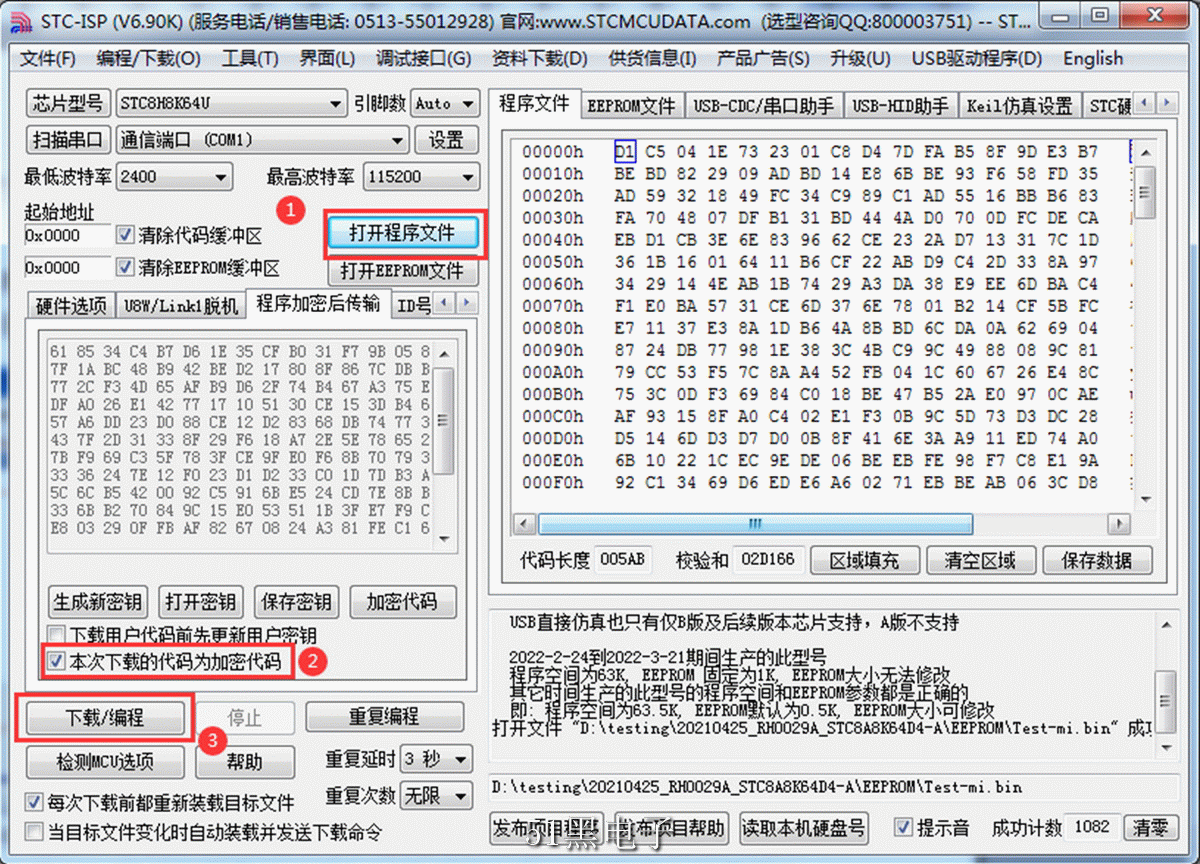
Task: Switch to the EEPROM文件 tab
Action: point(631,105)
